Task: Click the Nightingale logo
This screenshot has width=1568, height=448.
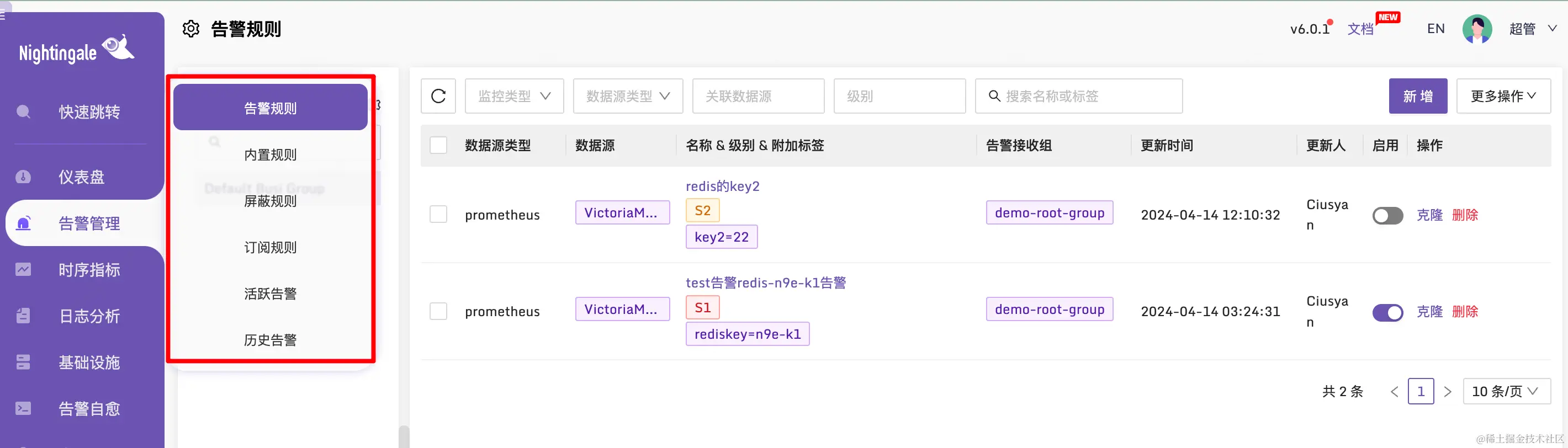Action: 77,49
